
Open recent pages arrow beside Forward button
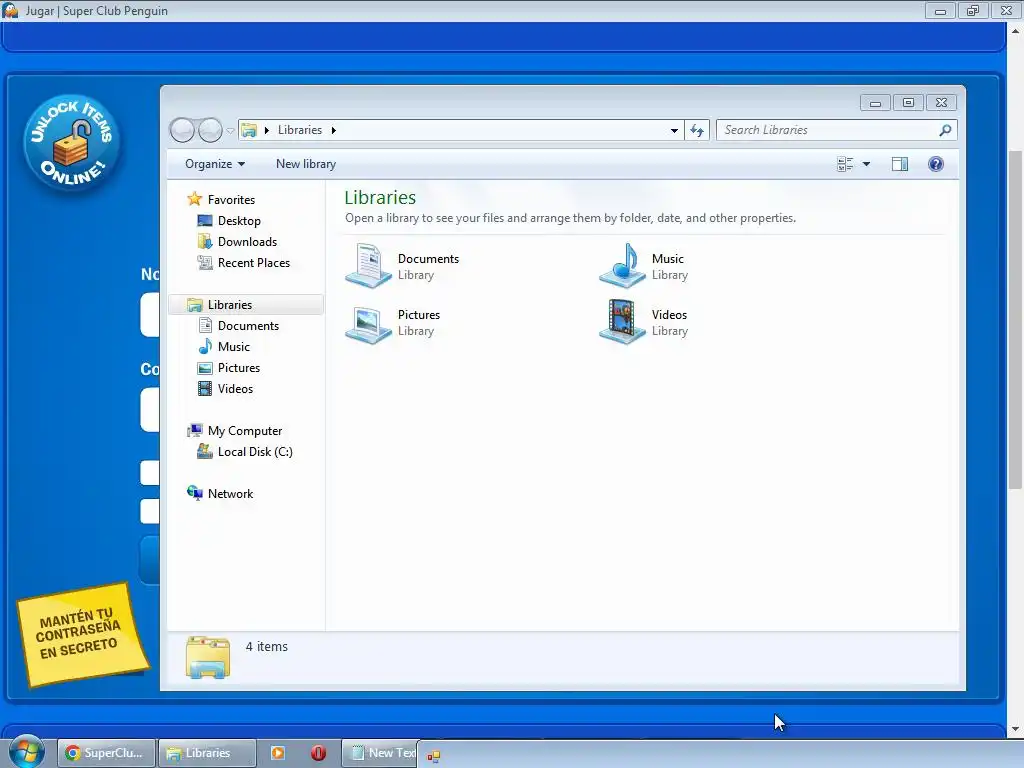(231, 131)
